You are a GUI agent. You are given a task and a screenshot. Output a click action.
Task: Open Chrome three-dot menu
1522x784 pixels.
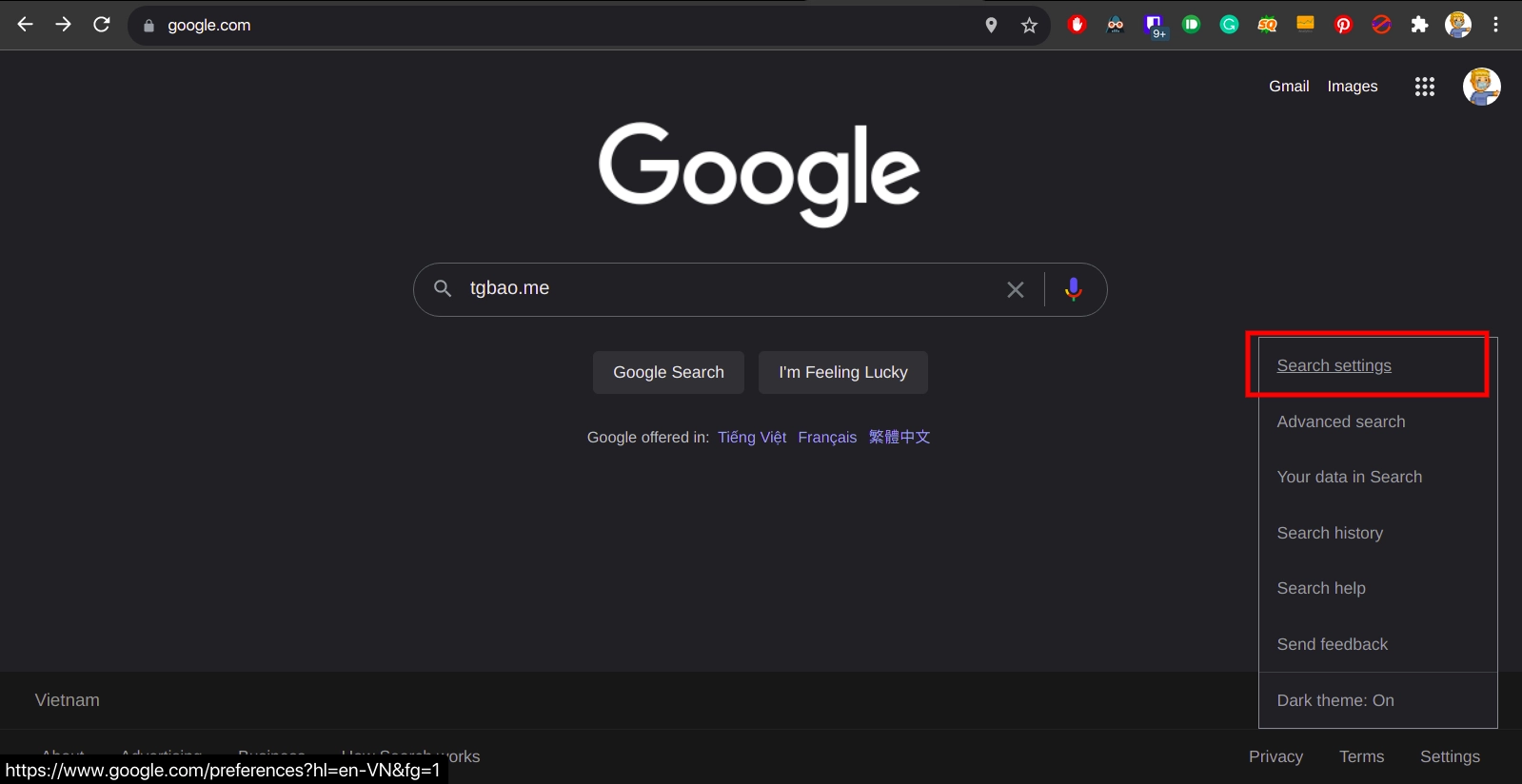[1495, 26]
